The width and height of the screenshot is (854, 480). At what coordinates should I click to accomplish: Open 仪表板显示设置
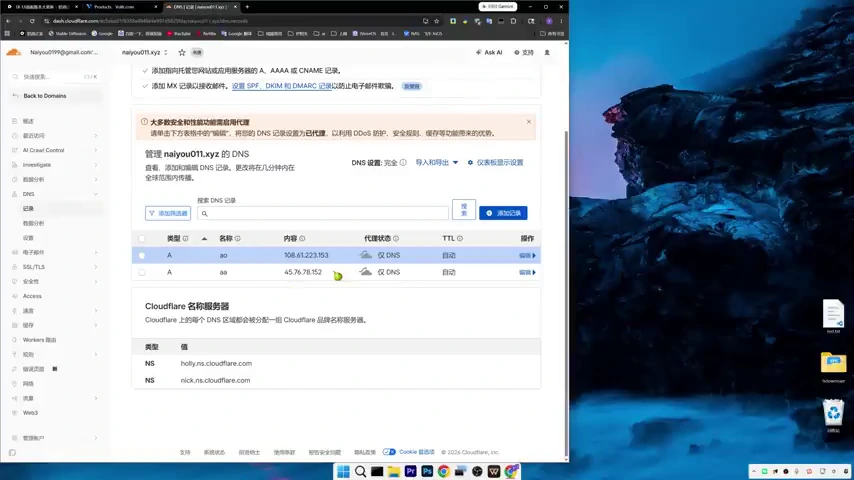tap(496, 162)
